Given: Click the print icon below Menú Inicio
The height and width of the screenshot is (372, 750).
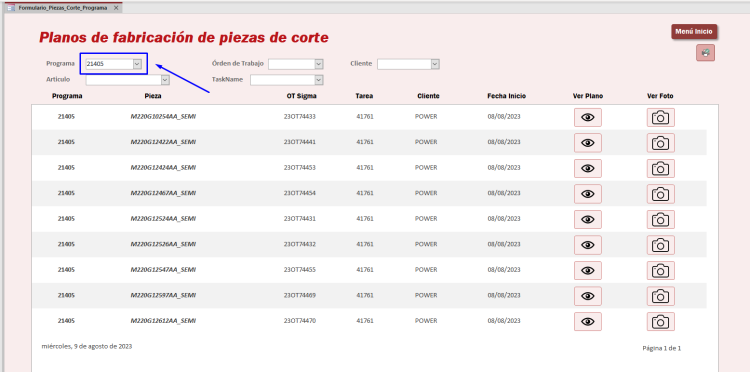Looking at the screenshot, I should 705,53.
